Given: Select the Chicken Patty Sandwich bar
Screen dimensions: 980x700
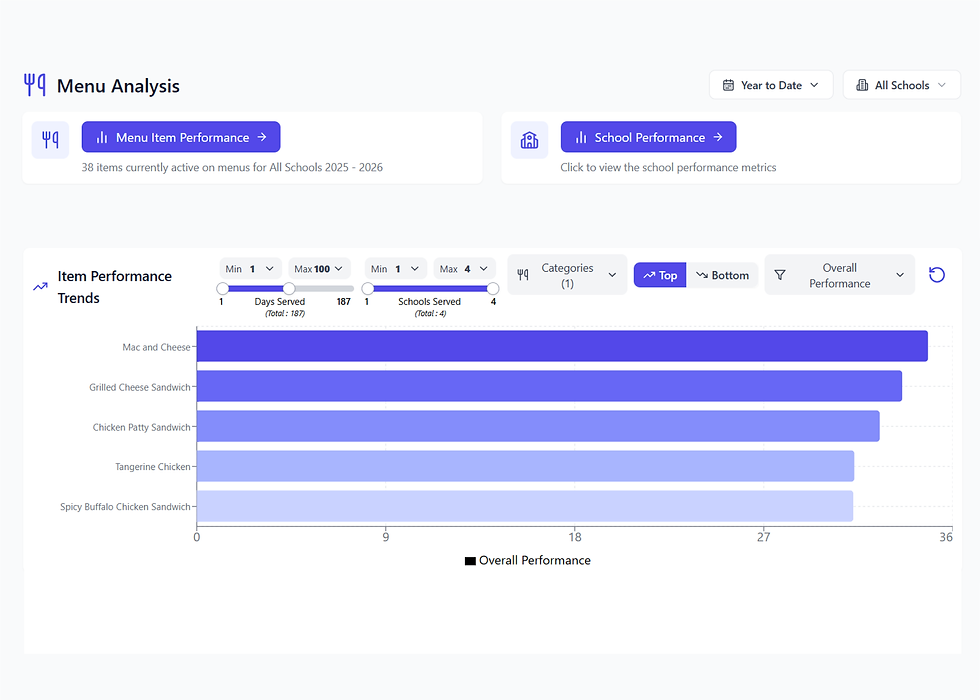Looking at the screenshot, I should click(x=538, y=426).
